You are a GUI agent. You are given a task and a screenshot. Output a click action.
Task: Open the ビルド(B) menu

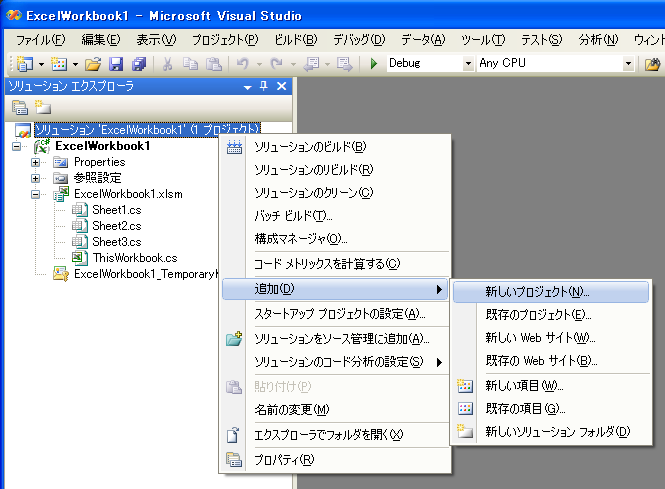click(x=296, y=40)
